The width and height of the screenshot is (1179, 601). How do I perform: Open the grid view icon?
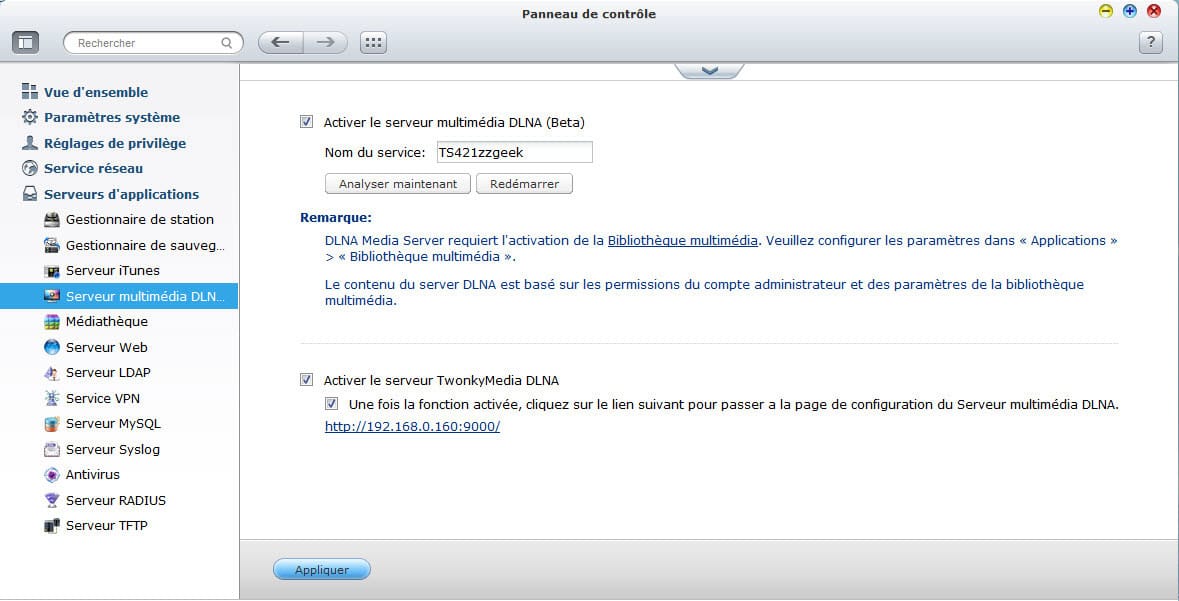374,43
